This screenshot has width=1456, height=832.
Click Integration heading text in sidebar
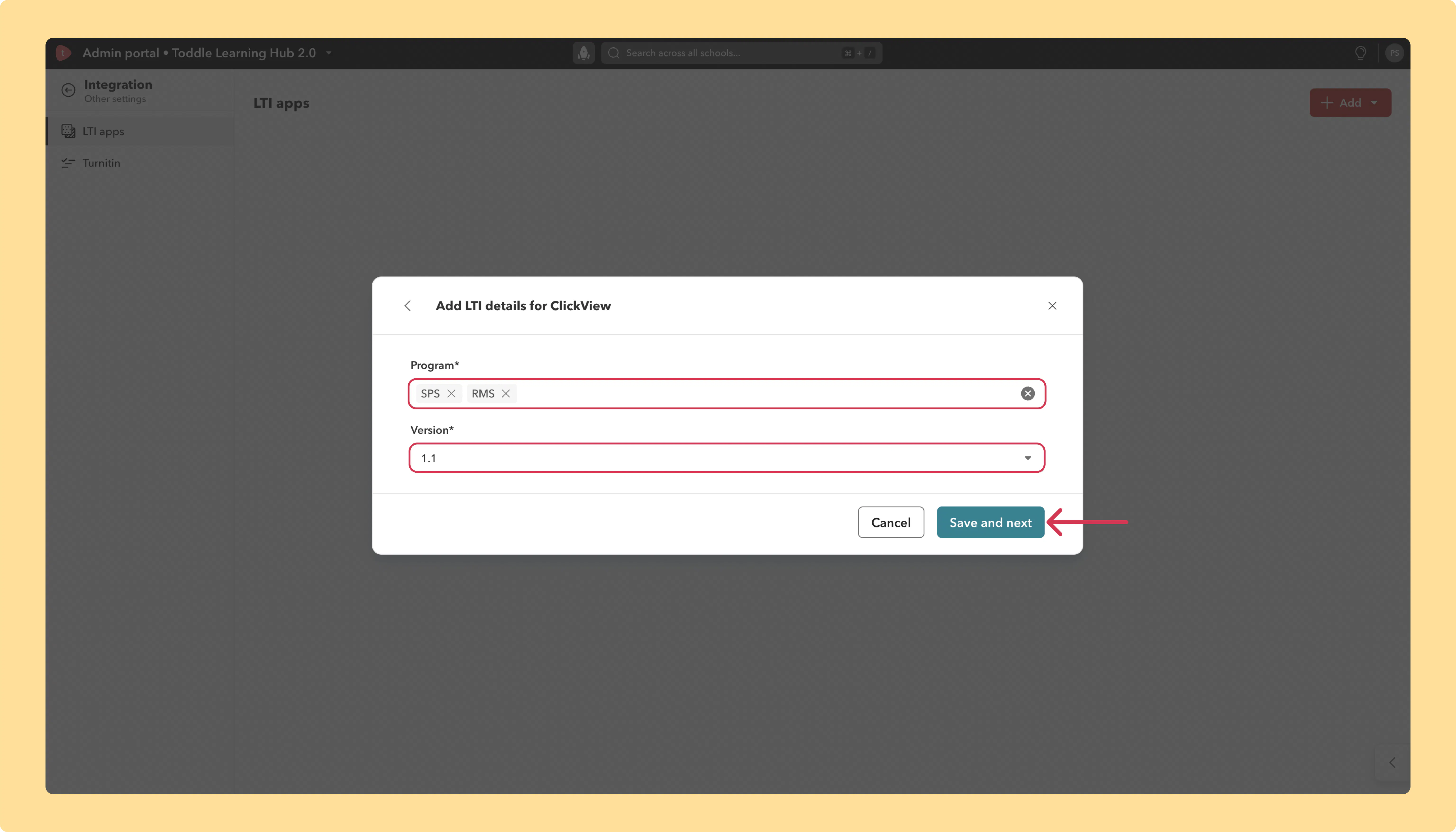pyautogui.click(x=118, y=85)
